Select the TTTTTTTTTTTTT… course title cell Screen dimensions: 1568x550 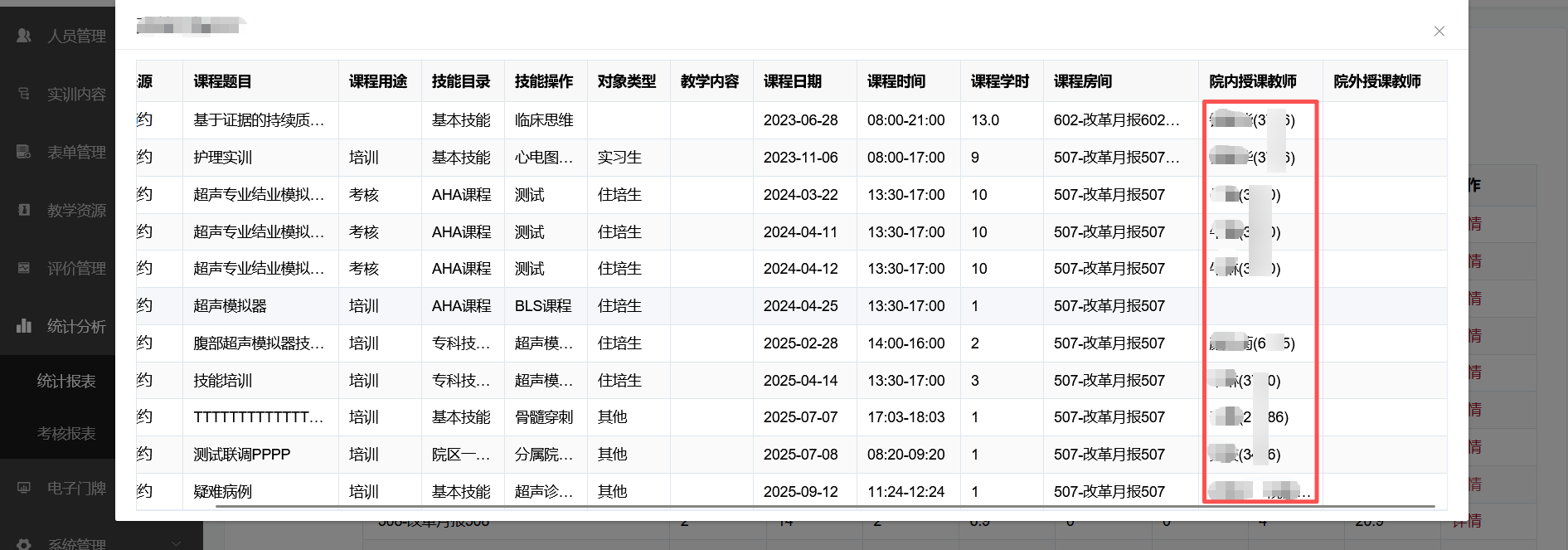[259, 417]
